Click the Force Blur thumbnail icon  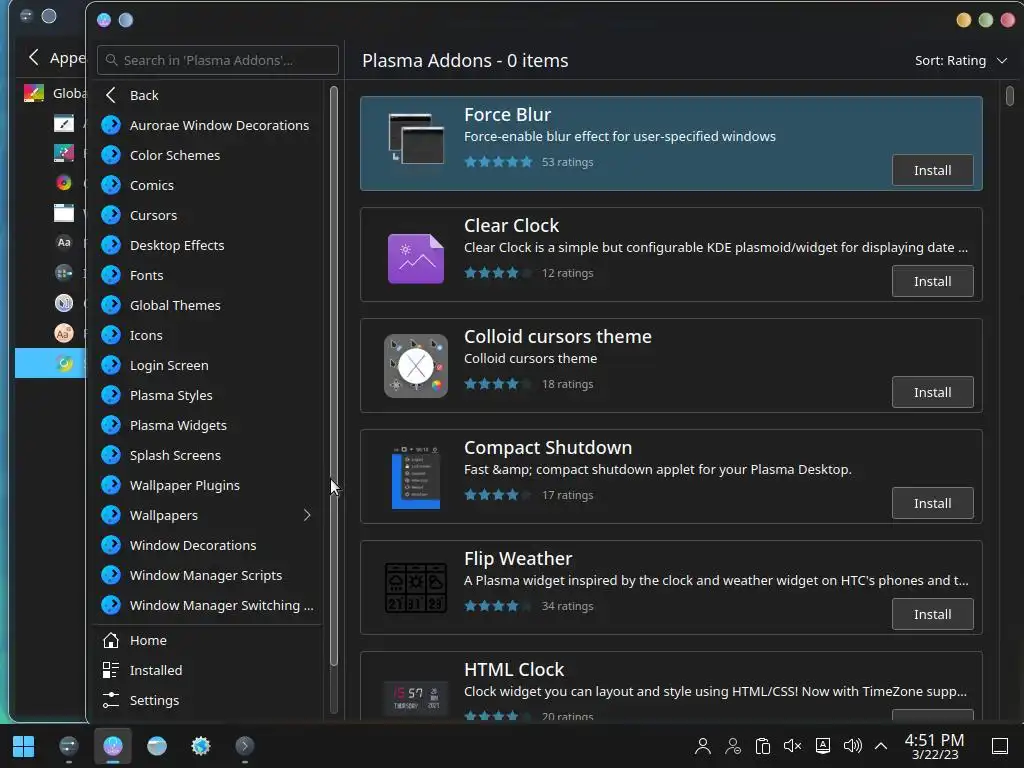coord(416,138)
